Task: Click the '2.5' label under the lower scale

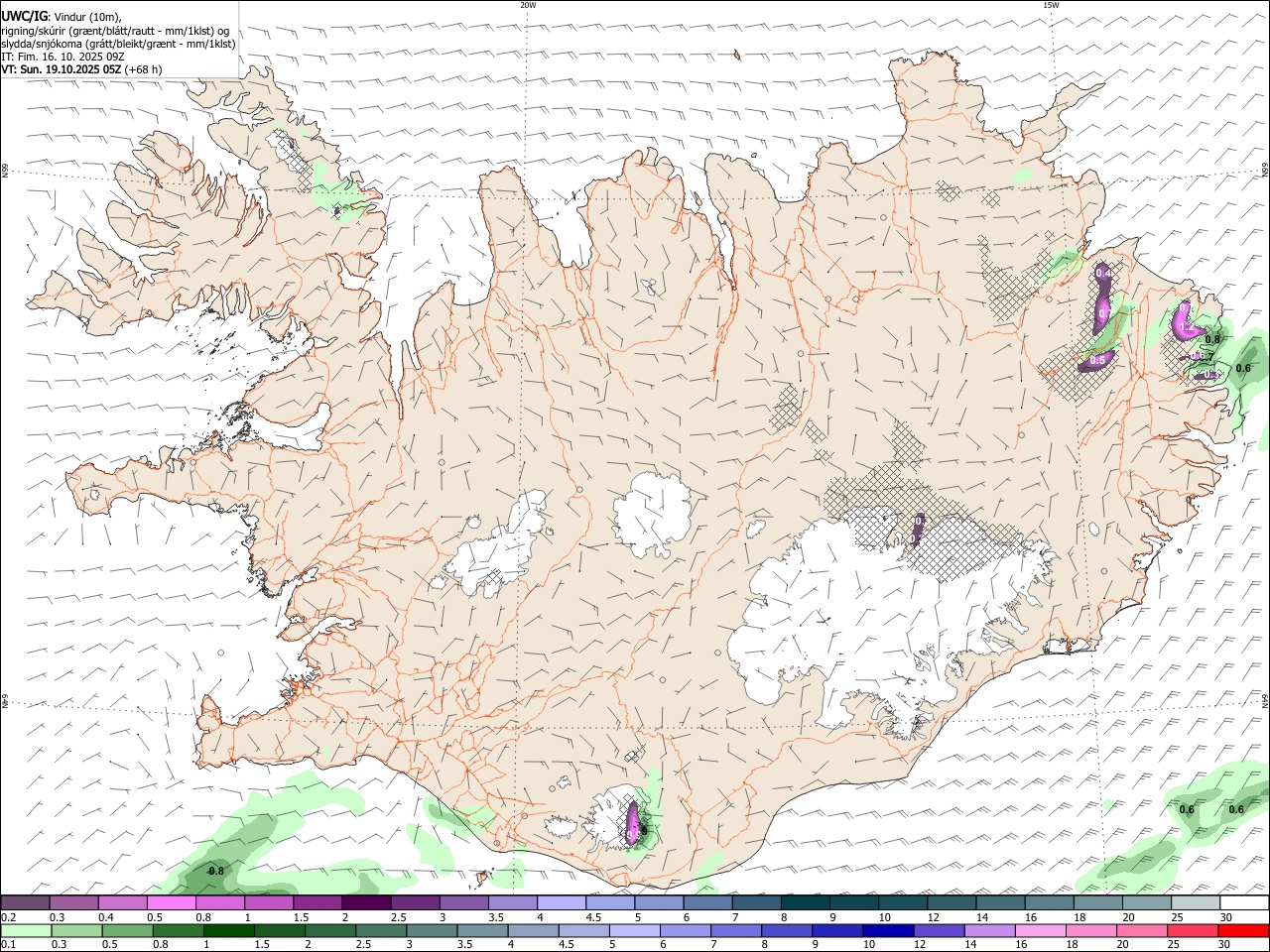Action: [363, 945]
